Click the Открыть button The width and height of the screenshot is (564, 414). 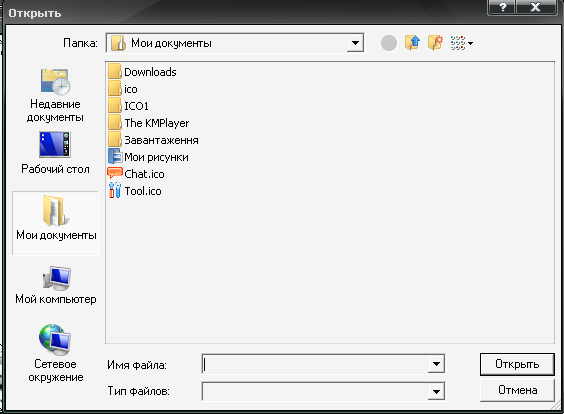tap(517, 364)
